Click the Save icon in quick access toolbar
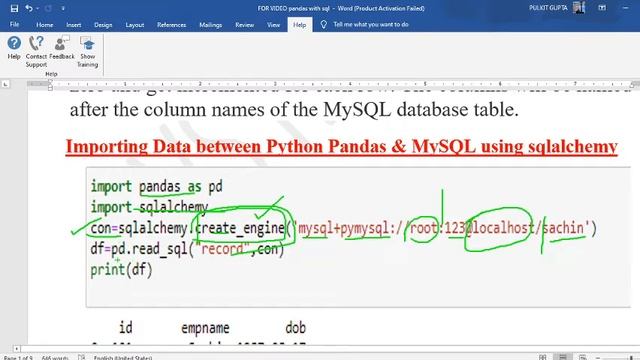The height and width of the screenshot is (360, 640). [x=14, y=8]
